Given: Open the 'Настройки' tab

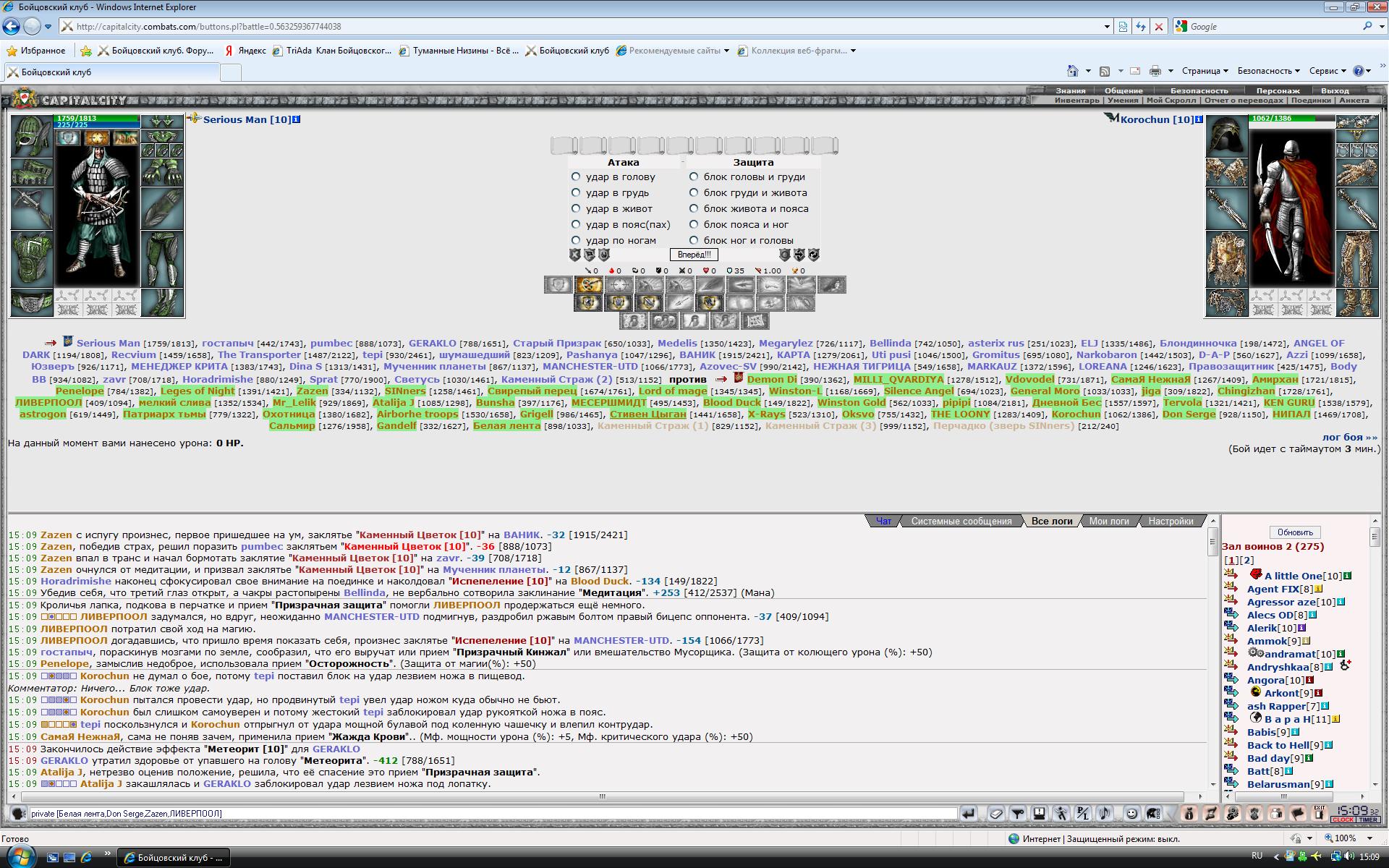Looking at the screenshot, I should [x=1171, y=521].
